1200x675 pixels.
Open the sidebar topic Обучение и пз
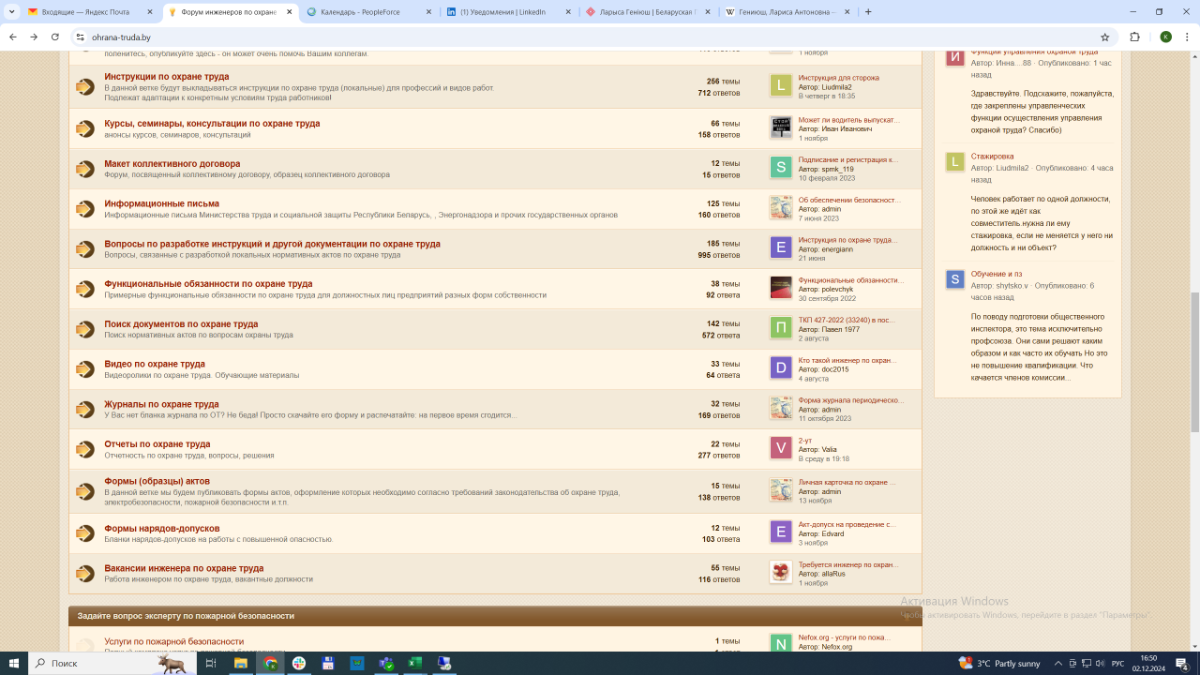pos(996,274)
